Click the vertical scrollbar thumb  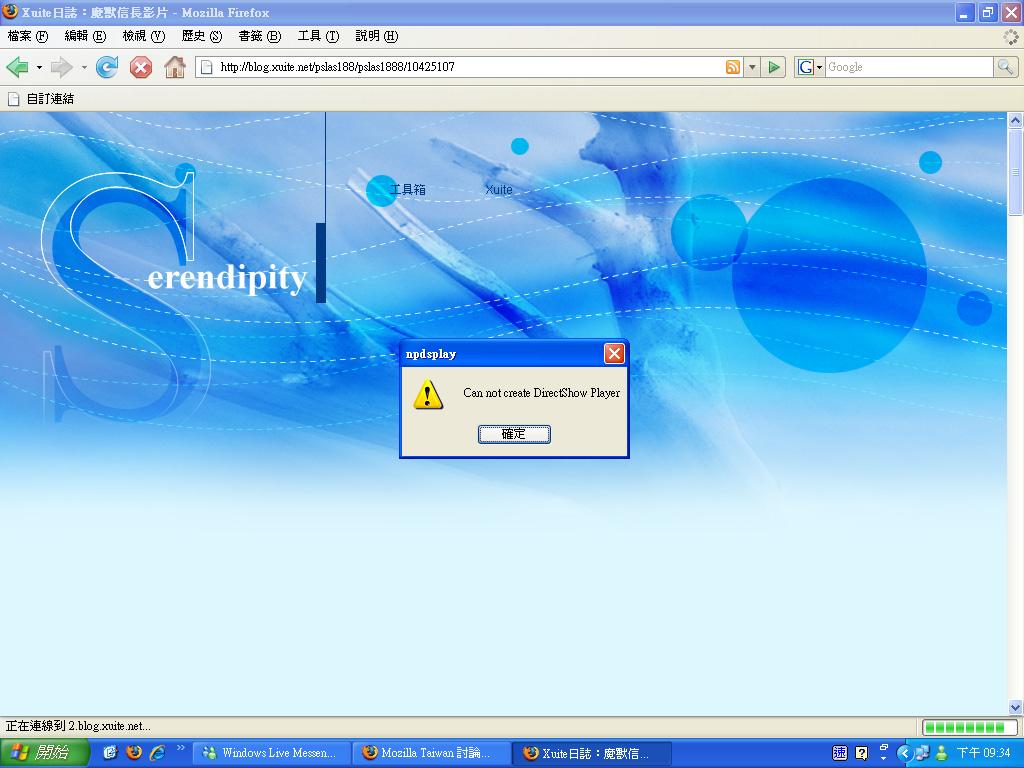click(x=1015, y=172)
